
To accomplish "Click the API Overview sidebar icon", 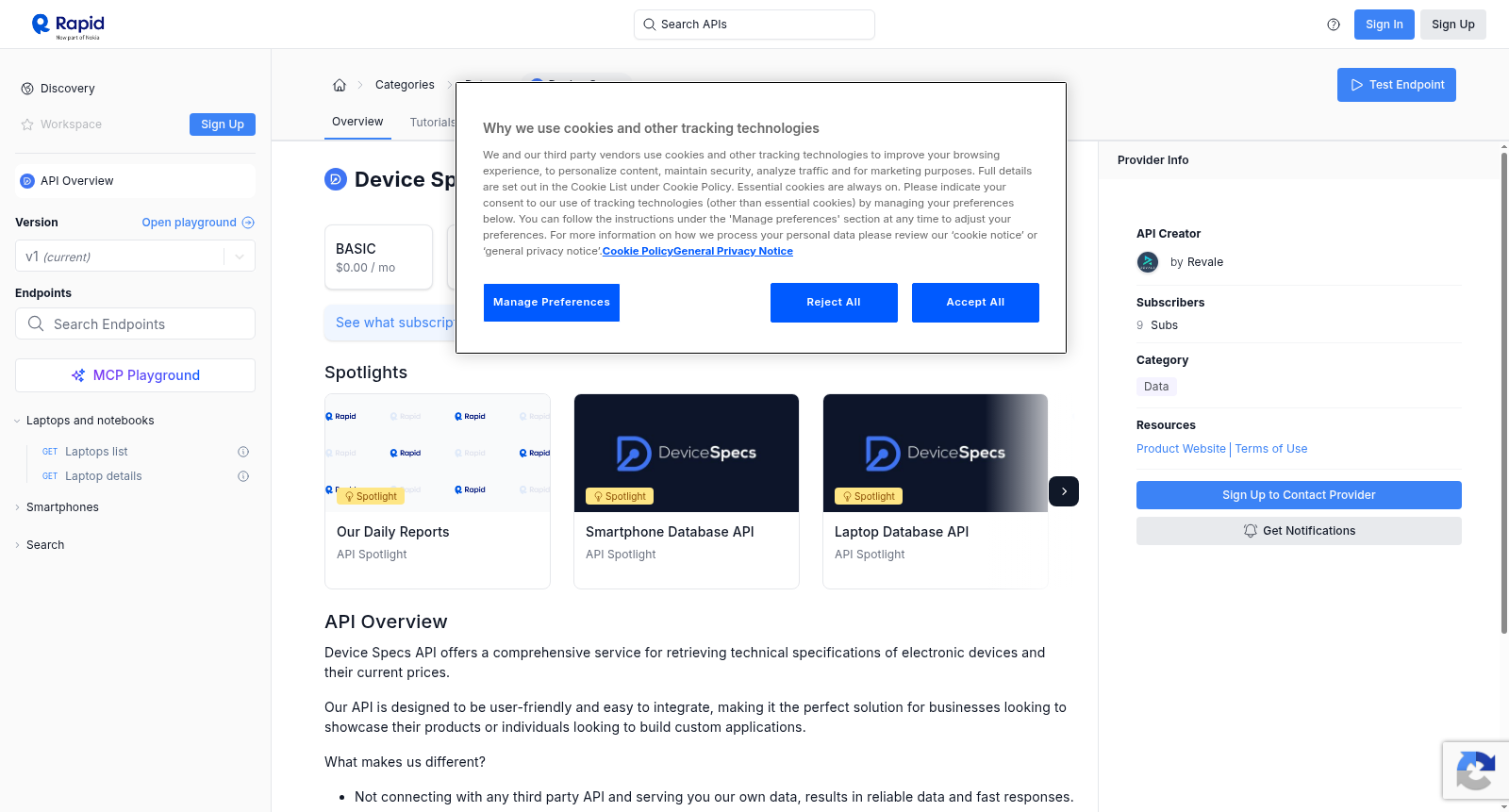I will pyautogui.click(x=27, y=181).
